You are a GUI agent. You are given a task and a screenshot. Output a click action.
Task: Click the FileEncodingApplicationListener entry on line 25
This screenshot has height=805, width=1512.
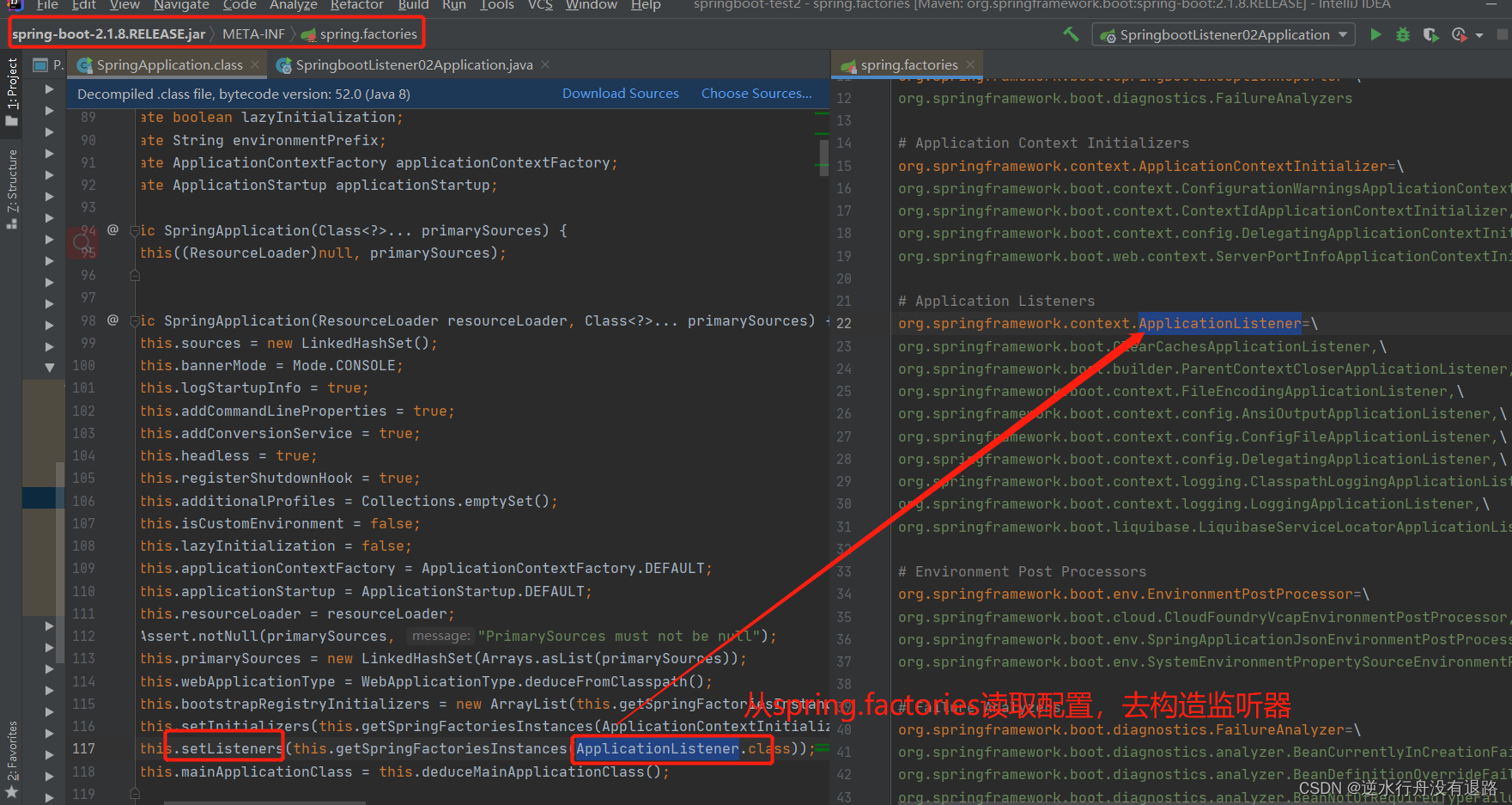[x=1181, y=392]
